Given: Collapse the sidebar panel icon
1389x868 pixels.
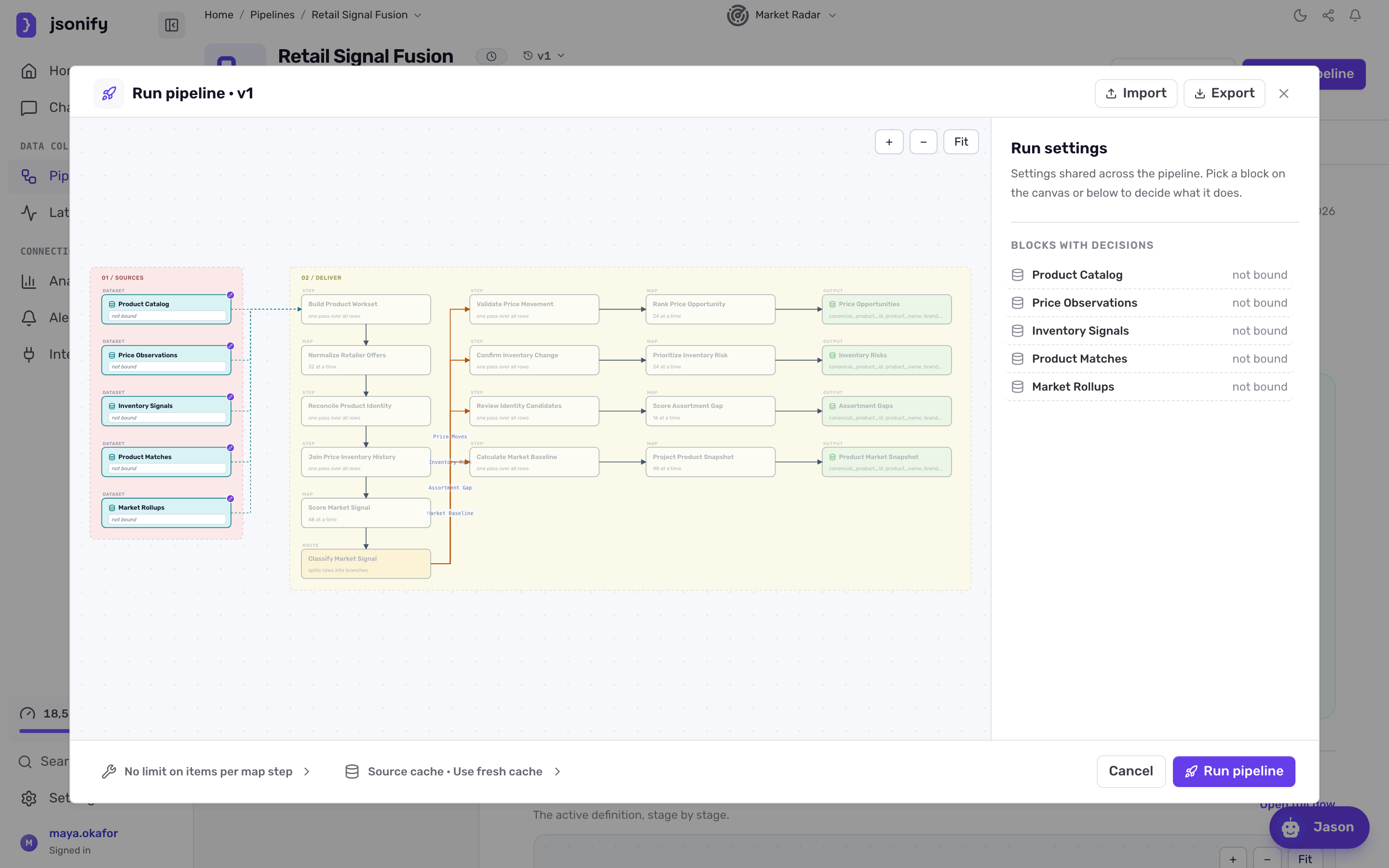Looking at the screenshot, I should click(172, 25).
